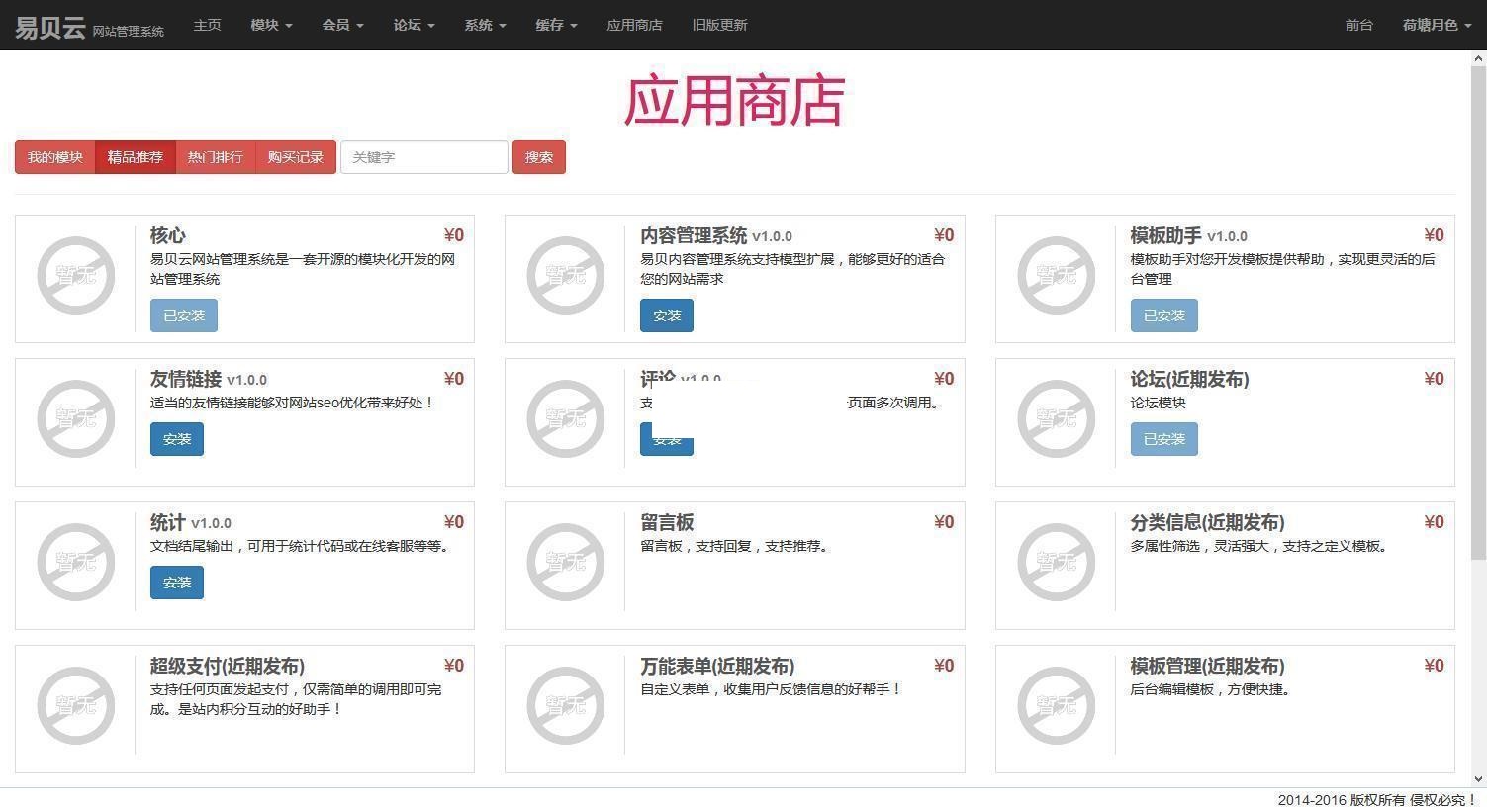The width and height of the screenshot is (1487, 812).
Task: Click placeholder image of 万能表单 module
Action: coord(566,706)
